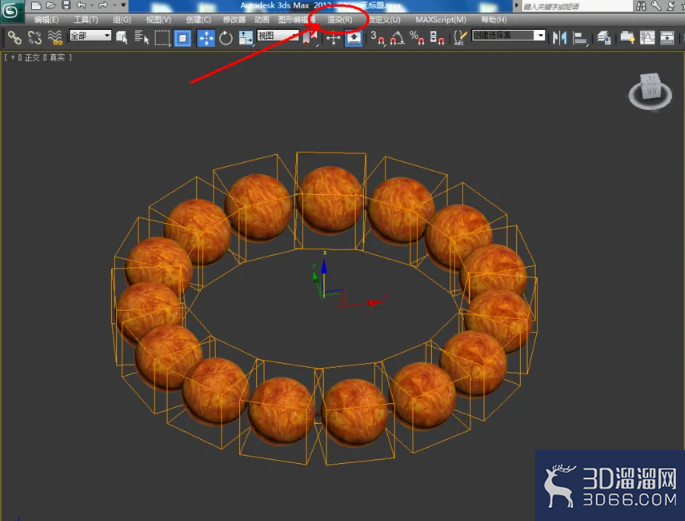Open the 动画 menu
Image resolution: width=685 pixels, height=521 pixels.
tap(262, 20)
